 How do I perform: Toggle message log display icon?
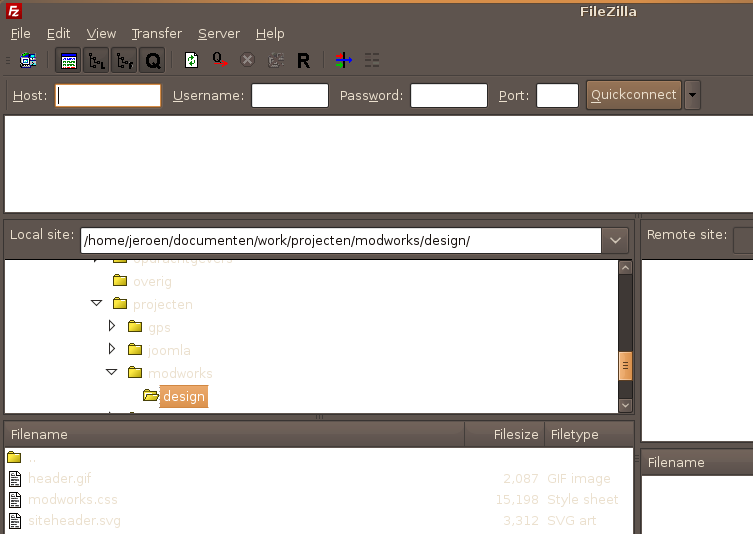[x=69, y=61]
